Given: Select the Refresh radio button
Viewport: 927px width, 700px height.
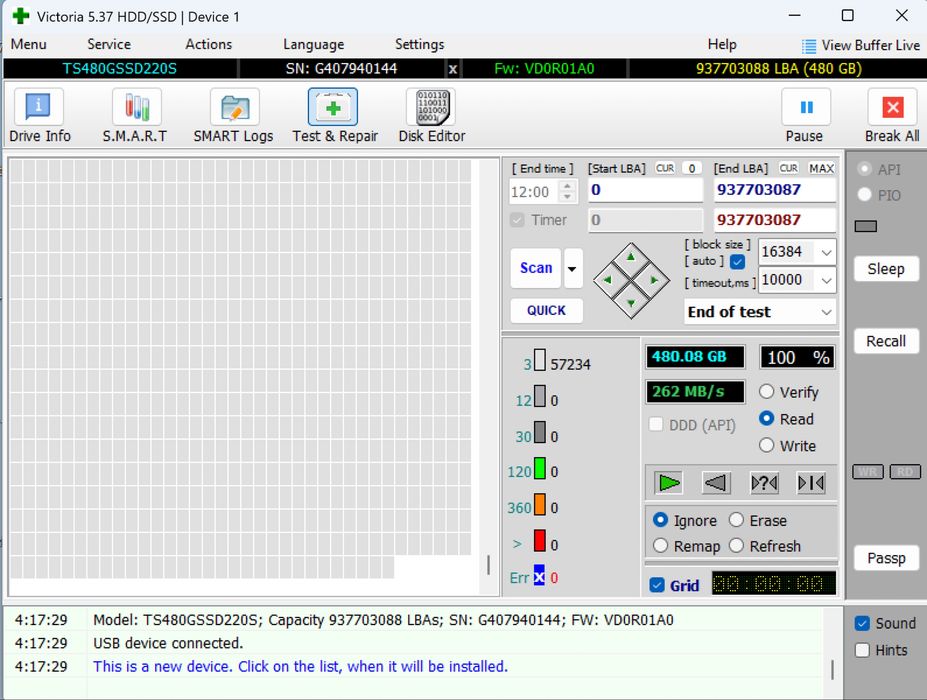Looking at the screenshot, I should click(x=736, y=545).
